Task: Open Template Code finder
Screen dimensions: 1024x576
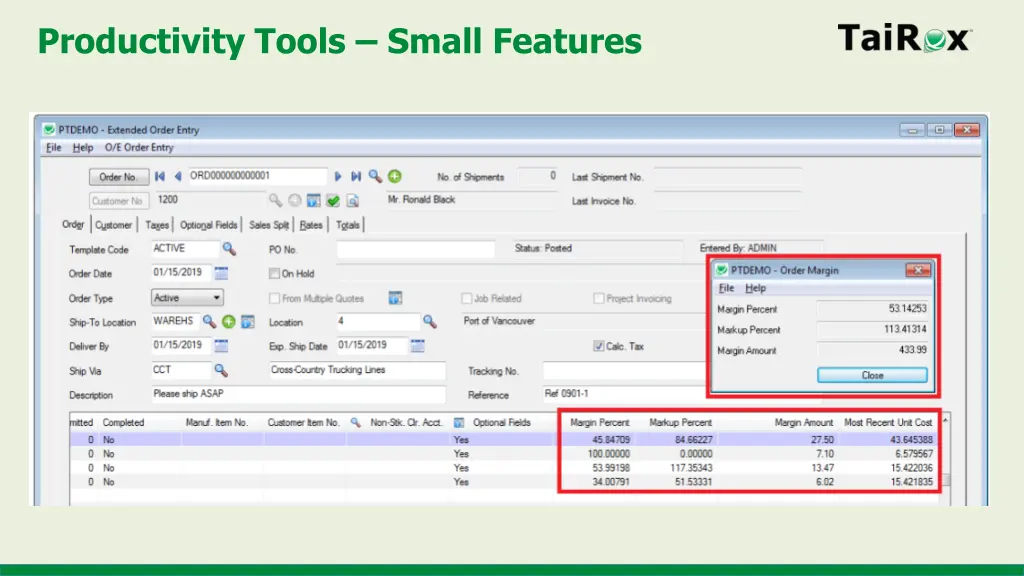Action: [x=229, y=249]
